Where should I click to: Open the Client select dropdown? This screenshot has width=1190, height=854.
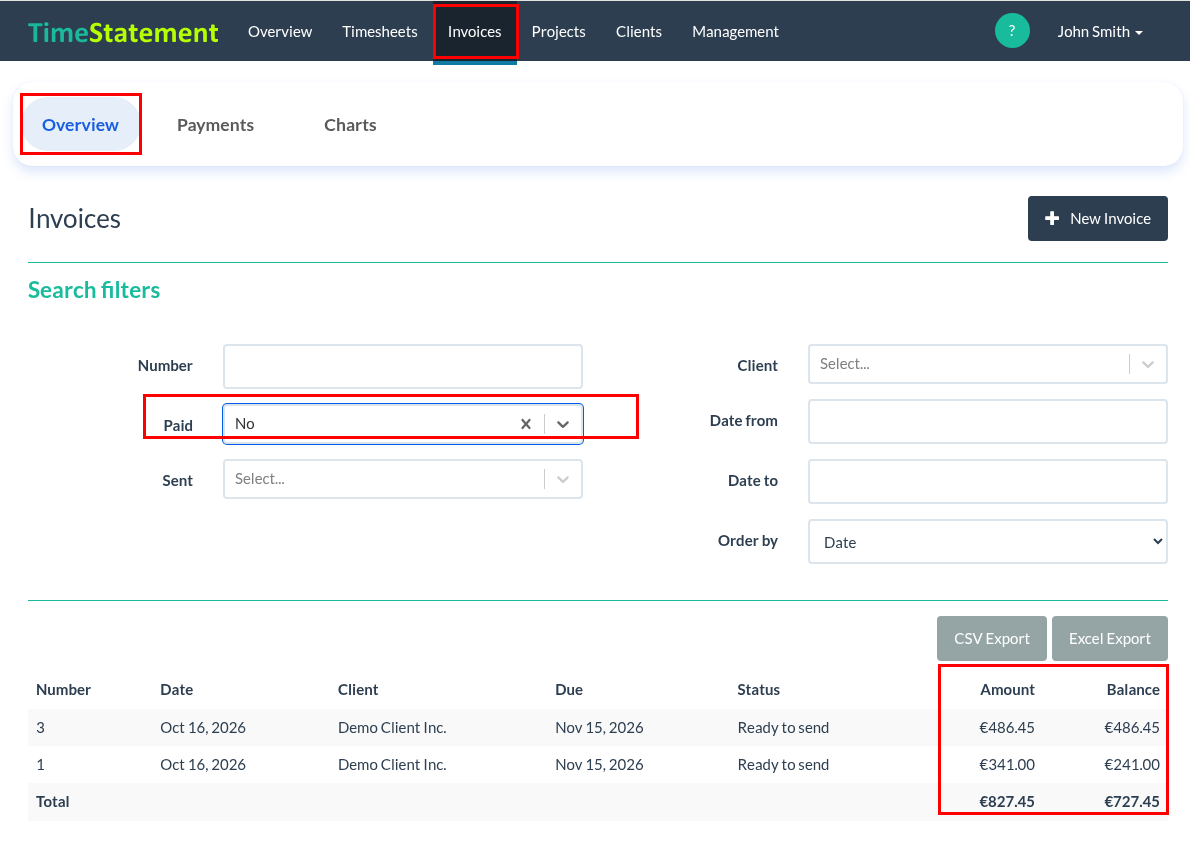[987, 364]
